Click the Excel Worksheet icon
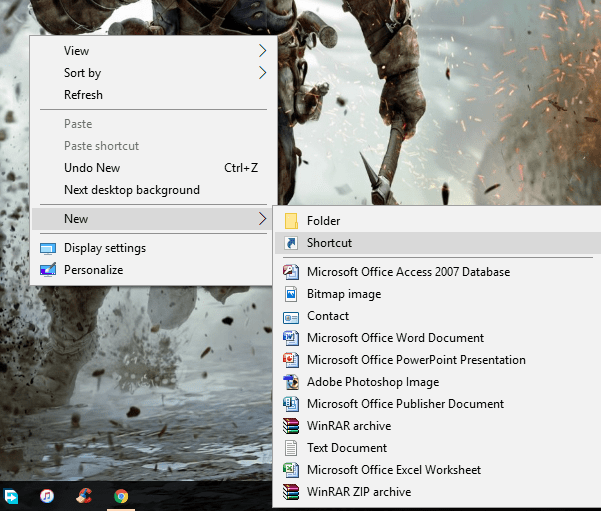The height and width of the screenshot is (511, 601). (x=291, y=470)
